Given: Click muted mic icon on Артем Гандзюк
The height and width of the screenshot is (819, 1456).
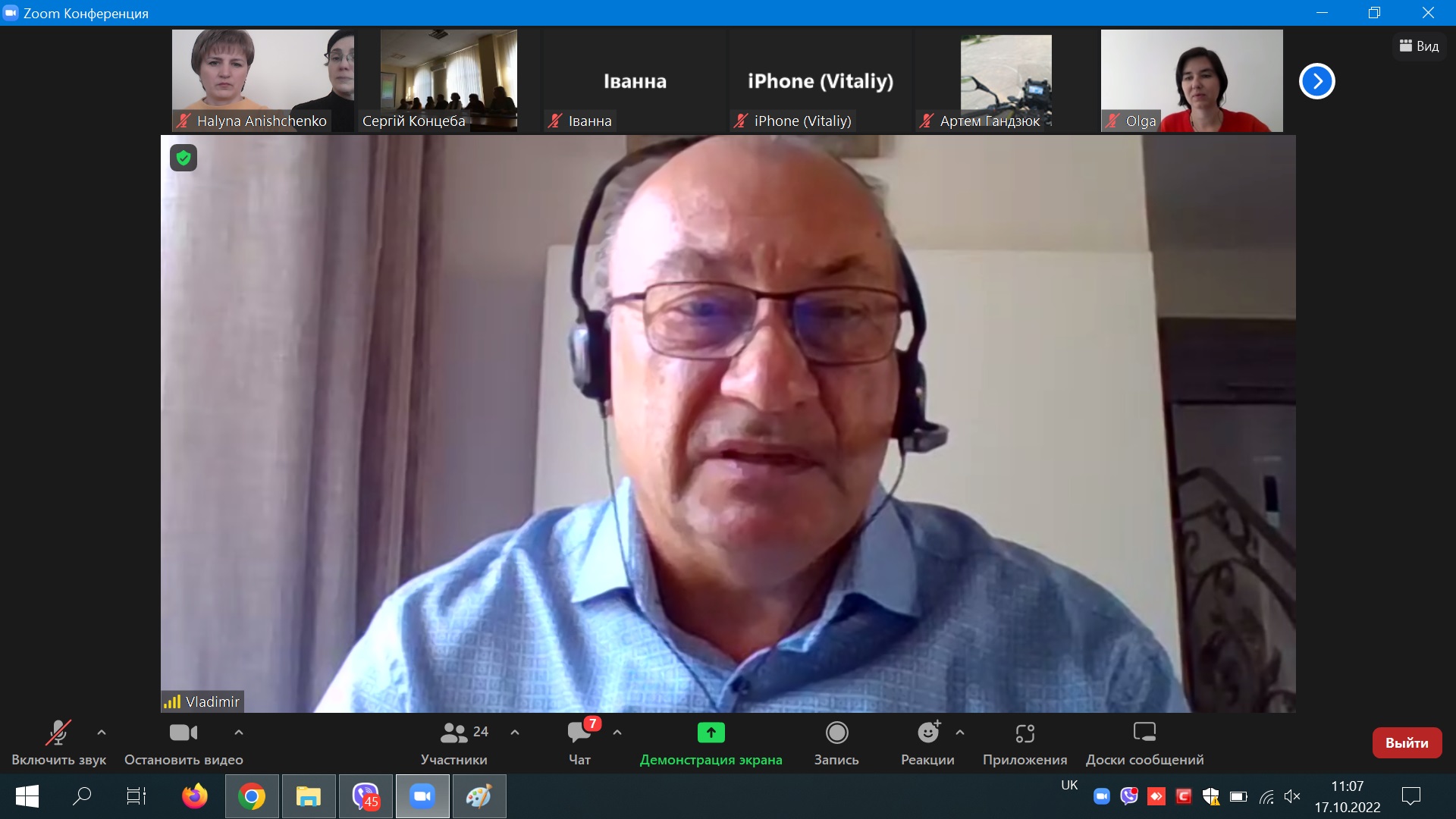Looking at the screenshot, I should [927, 121].
